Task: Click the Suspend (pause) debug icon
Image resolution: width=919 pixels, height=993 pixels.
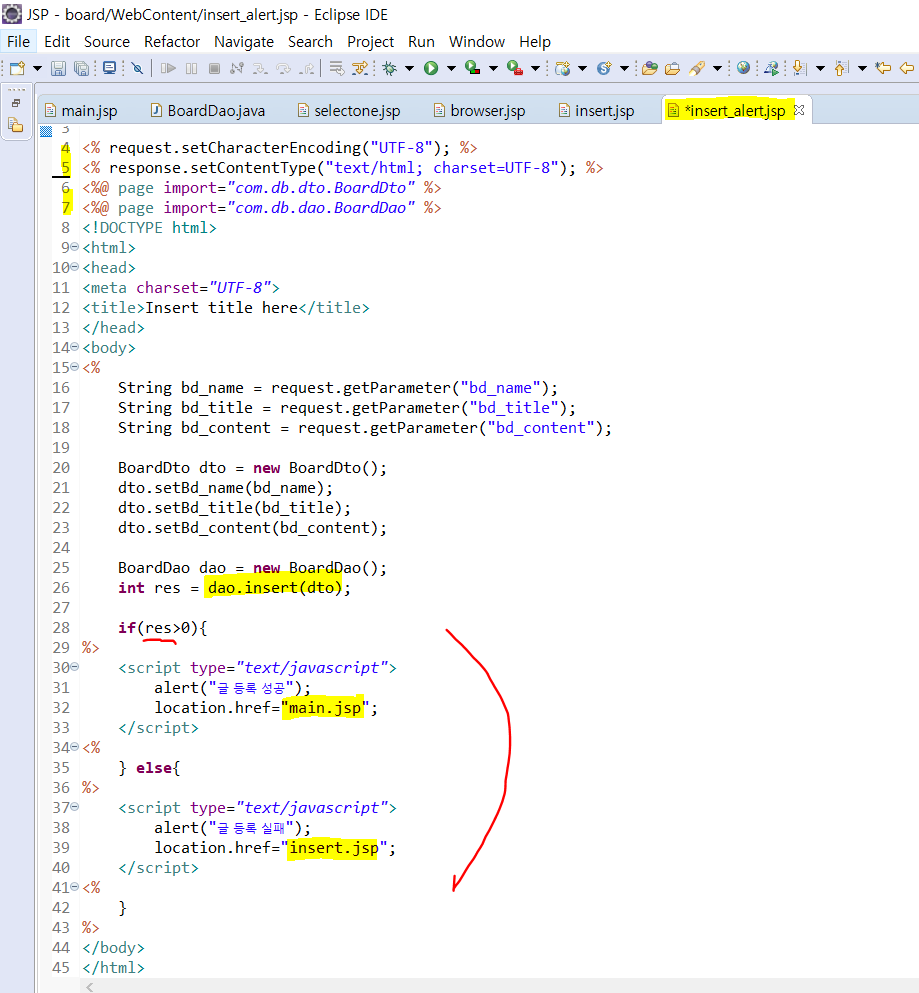Action: pyautogui.click(x=191, y=68)
